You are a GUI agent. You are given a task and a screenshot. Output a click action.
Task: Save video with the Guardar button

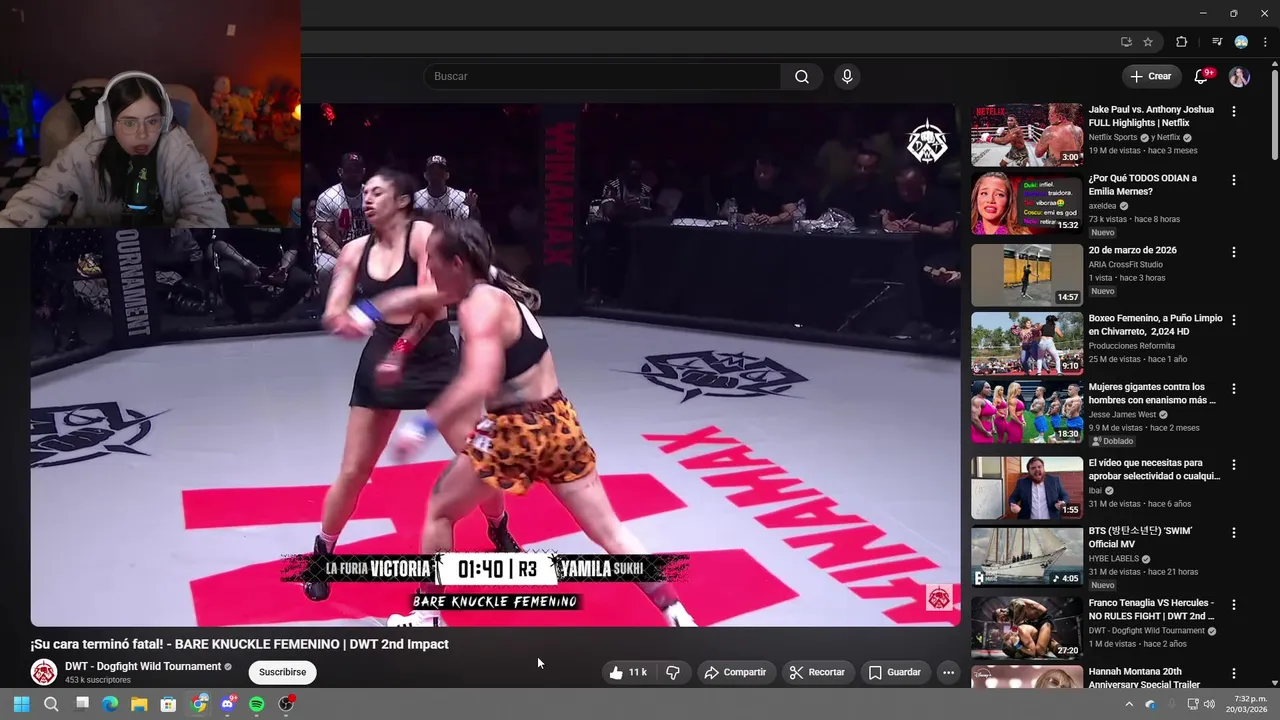[x=894, y=672]
